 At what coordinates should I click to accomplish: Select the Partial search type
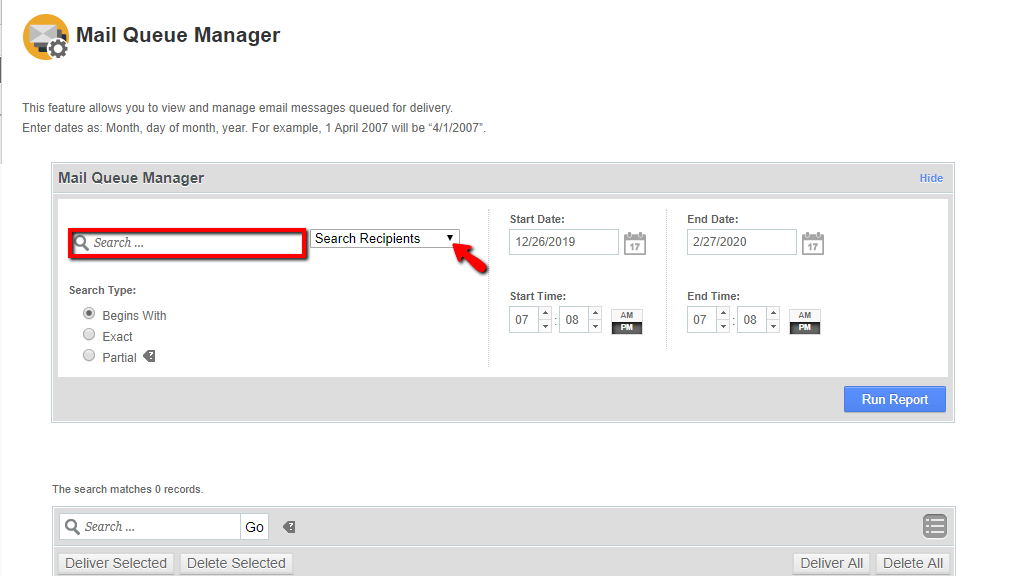pos(89,355)
